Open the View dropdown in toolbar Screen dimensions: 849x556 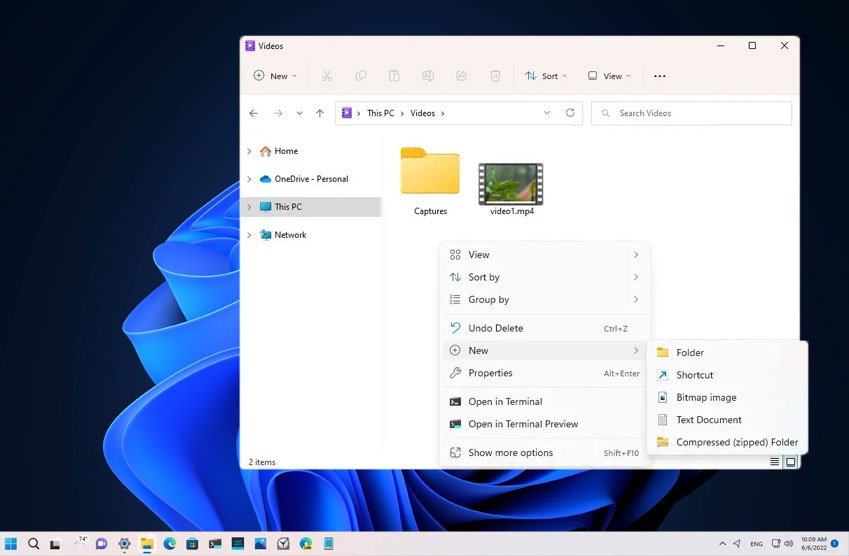pos(609,76)
